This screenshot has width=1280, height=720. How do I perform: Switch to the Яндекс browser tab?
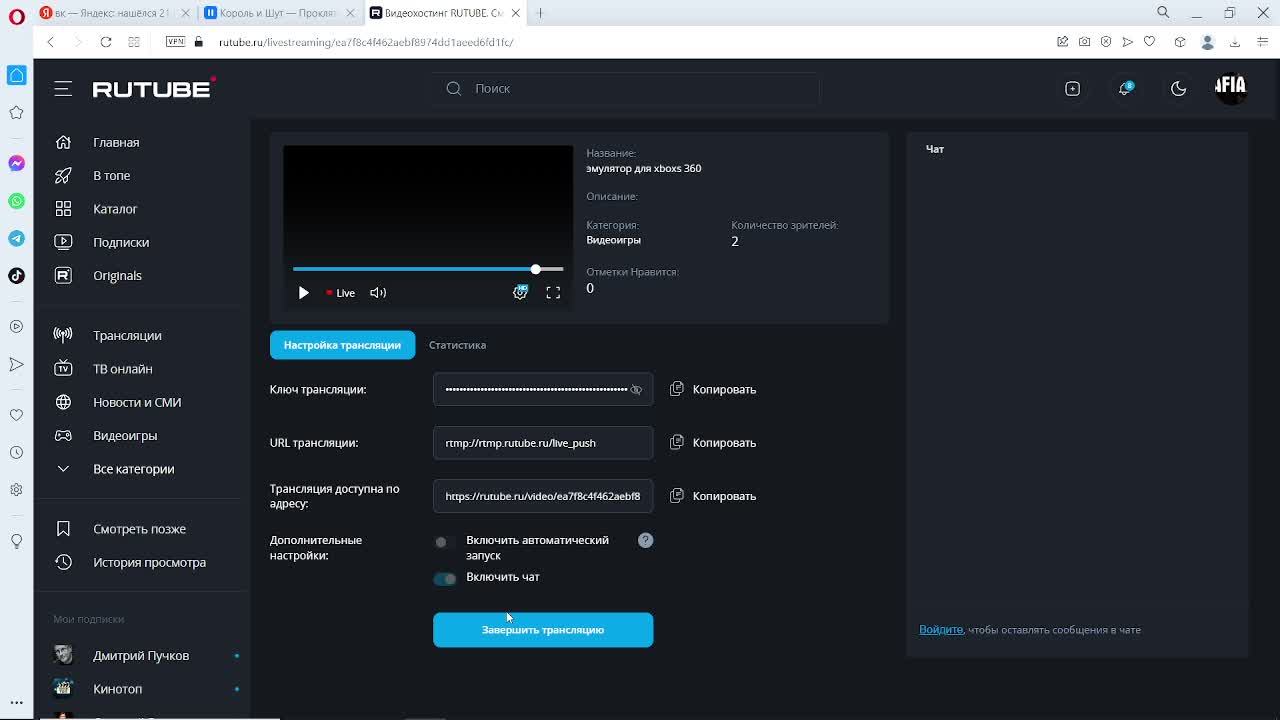point(112,13)
